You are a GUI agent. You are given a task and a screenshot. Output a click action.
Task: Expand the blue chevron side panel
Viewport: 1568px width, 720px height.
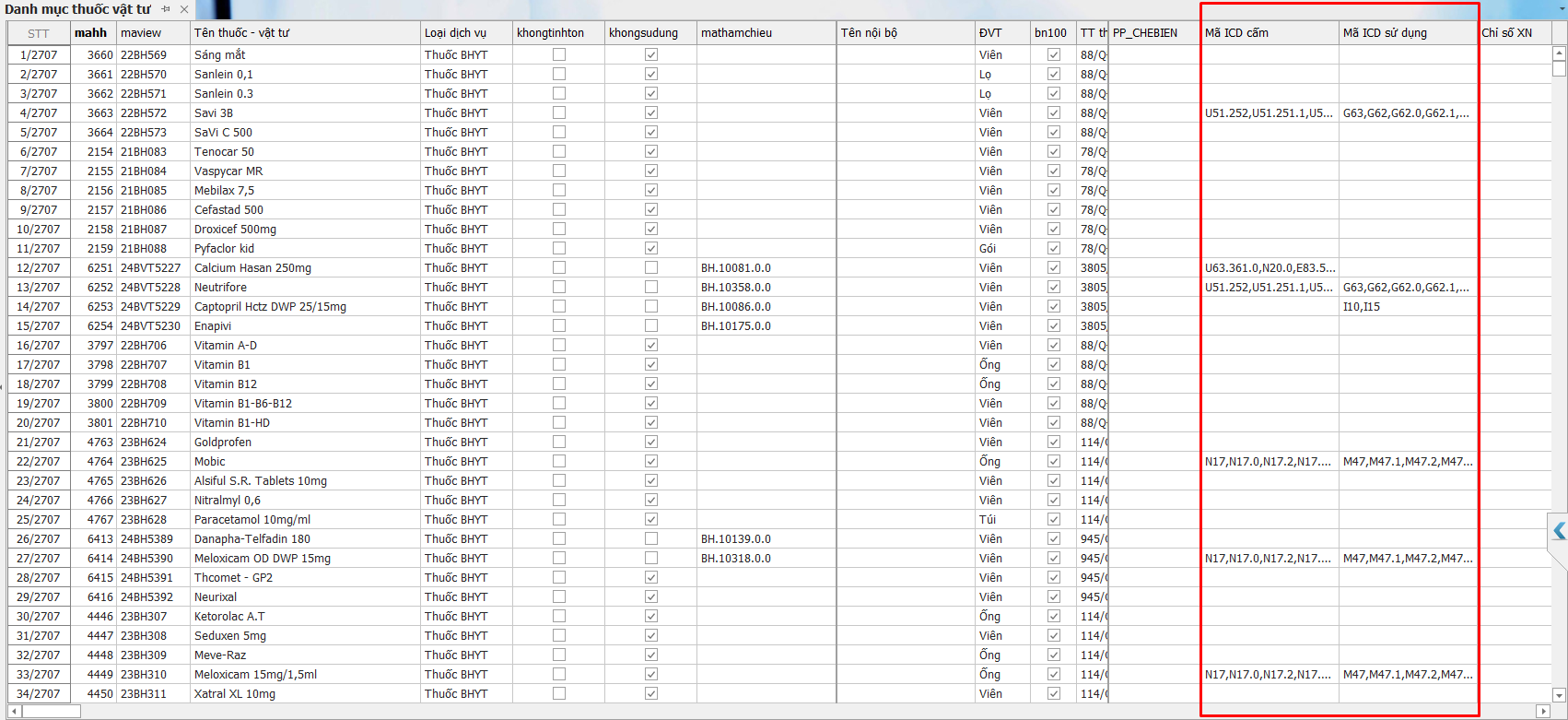1559,531
